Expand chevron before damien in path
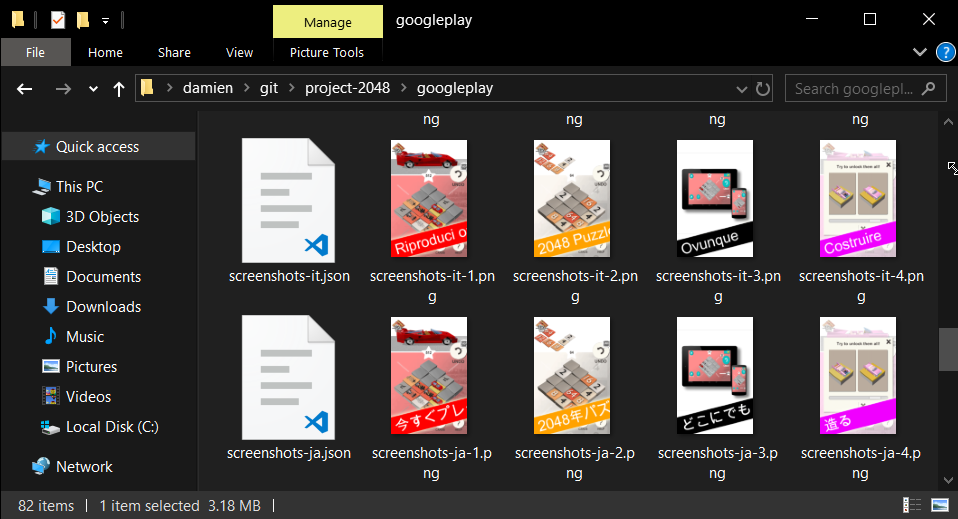The height and width of the screenshot is (519, 958). pyautogui.click(x=170, y=88)
